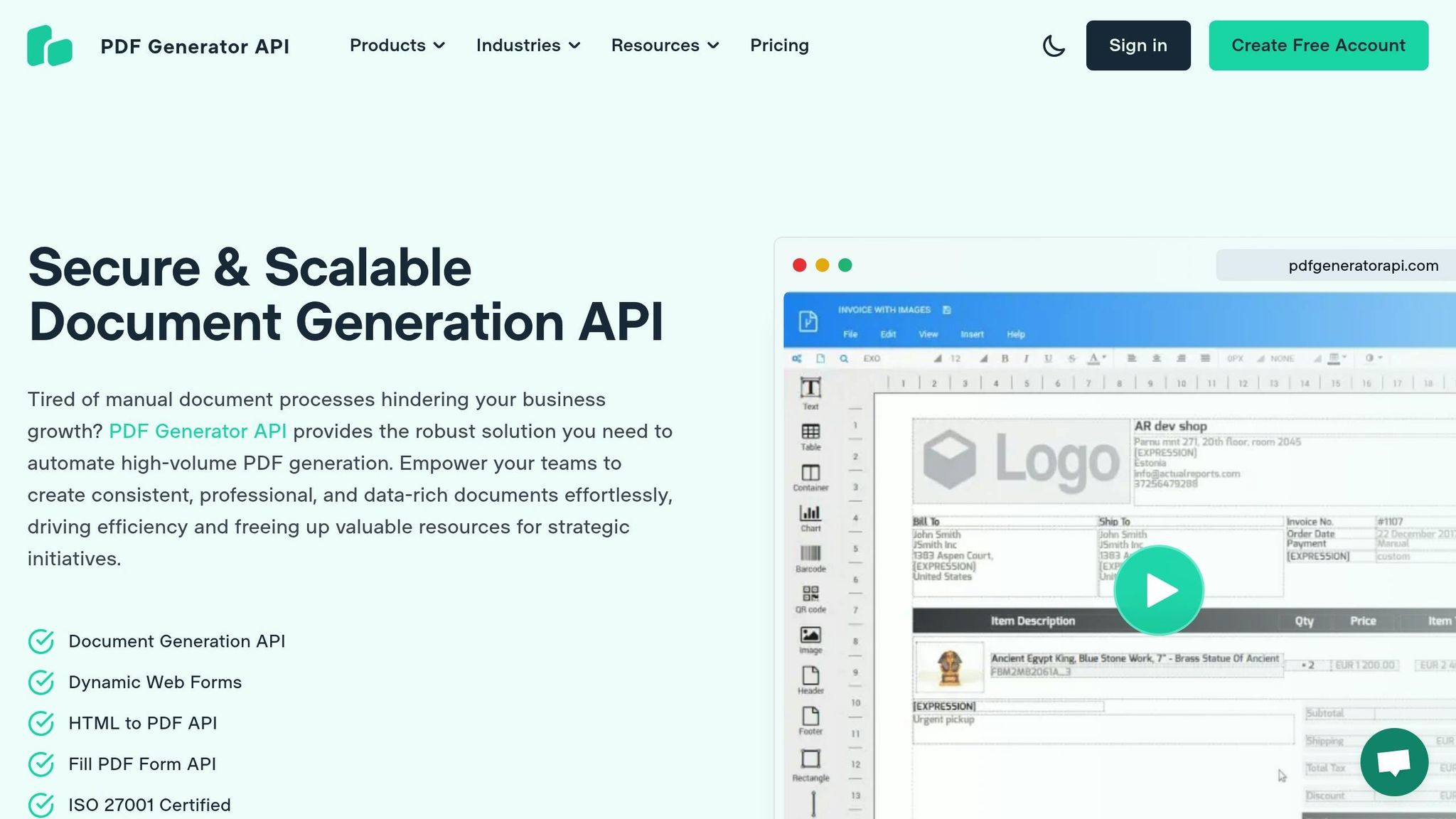Viewport: 1456px width, 819px height.
Task: Click the "Urgent pickup" note text
Action: tap(943, 719)
